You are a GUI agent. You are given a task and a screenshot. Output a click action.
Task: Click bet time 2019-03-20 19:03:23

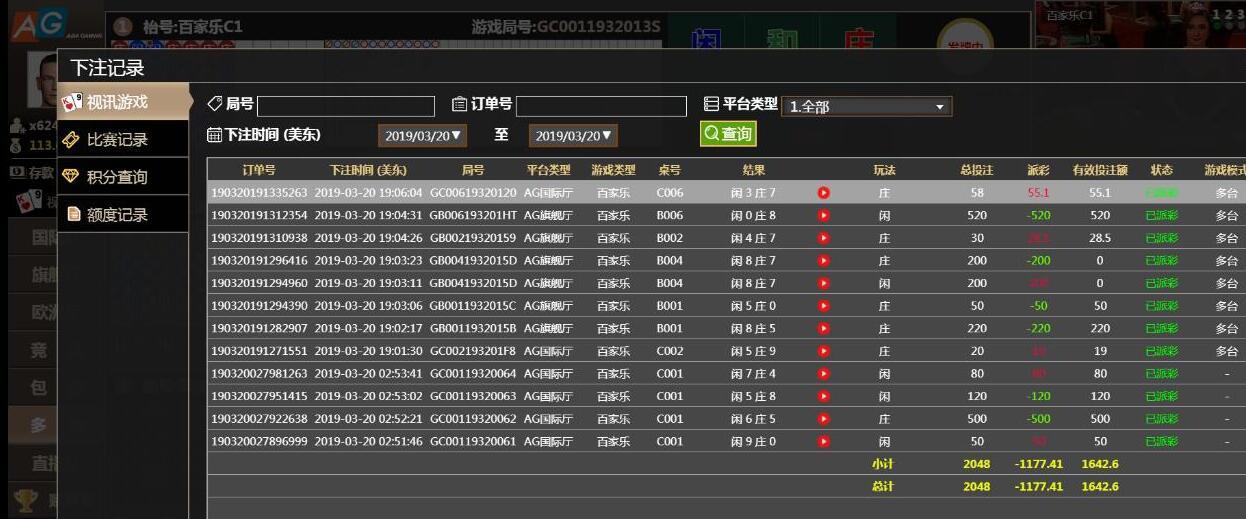click(x=368, y=260)
